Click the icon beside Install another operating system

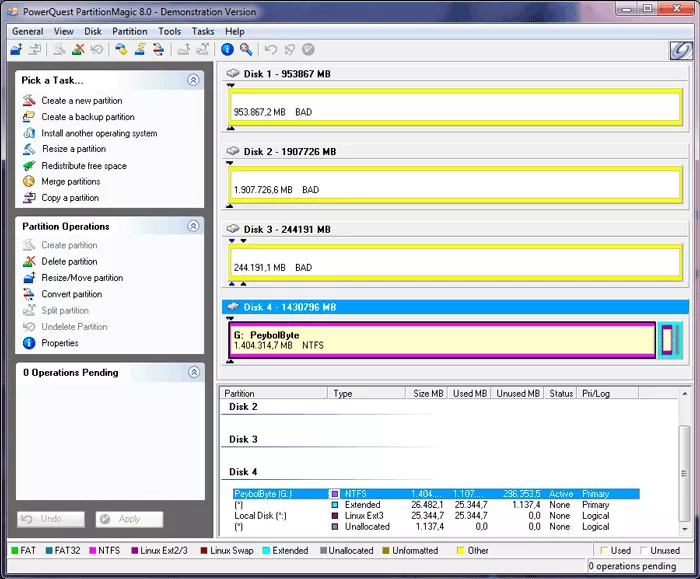(29, 133)
